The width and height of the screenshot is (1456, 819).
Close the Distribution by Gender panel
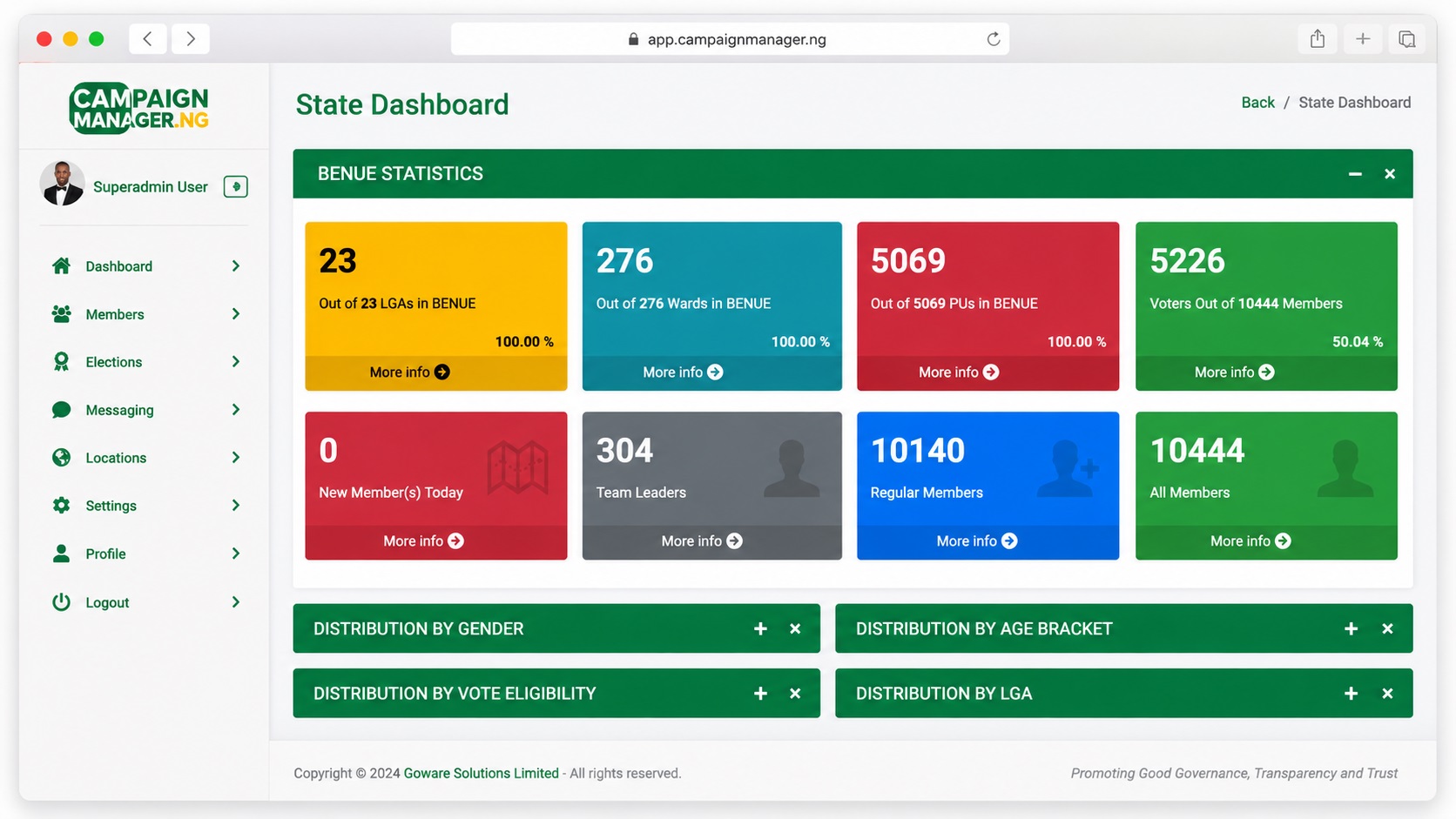pyautogui.click(x=795, y=628)
